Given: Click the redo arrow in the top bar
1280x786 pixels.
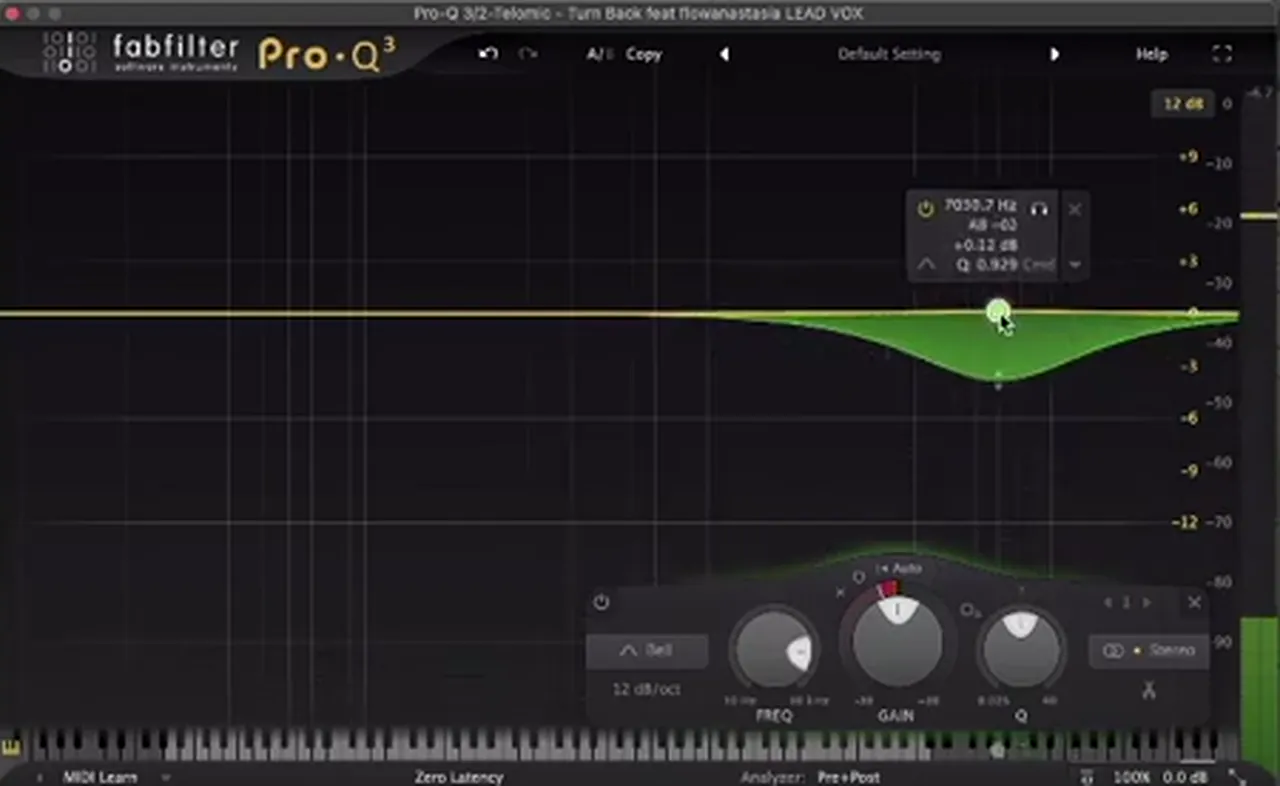Looking at the screenshot, I should pos(528,54).
